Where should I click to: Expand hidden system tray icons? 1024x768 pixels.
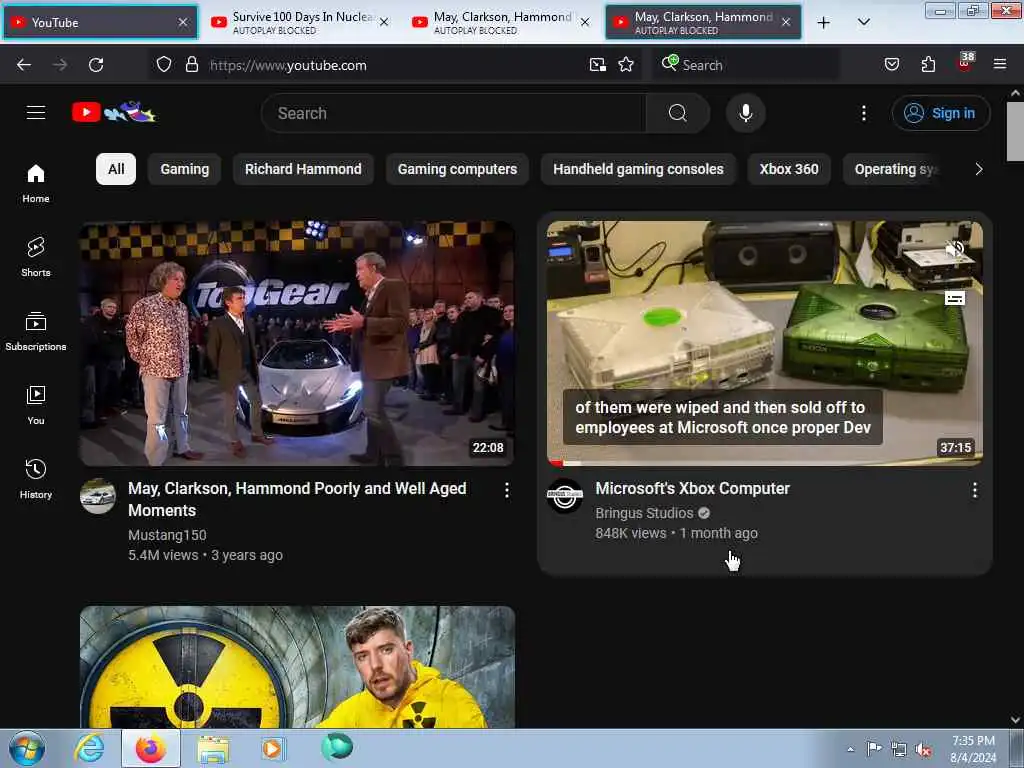pyautogui.click(x=850, y=750)
